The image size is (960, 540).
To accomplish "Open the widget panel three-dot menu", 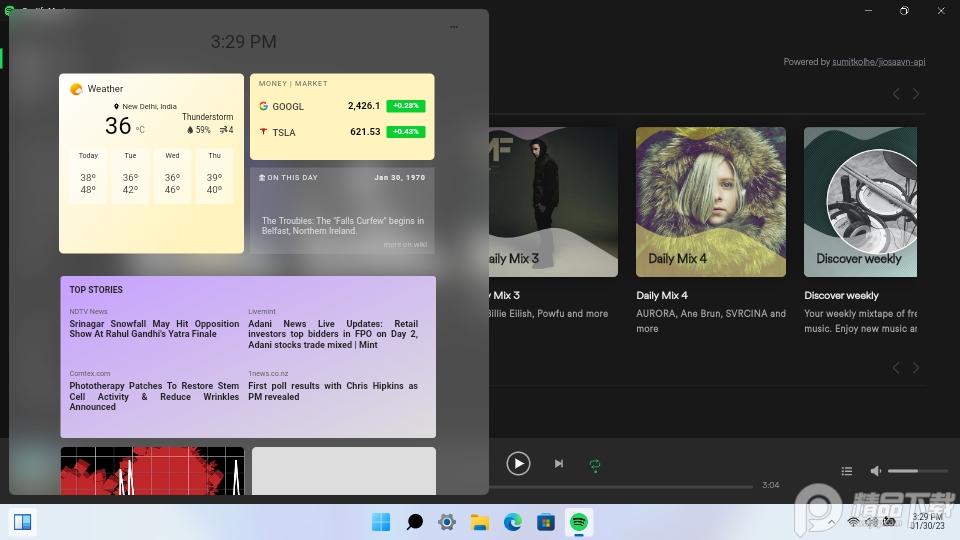I will click(x=454, y=27).
